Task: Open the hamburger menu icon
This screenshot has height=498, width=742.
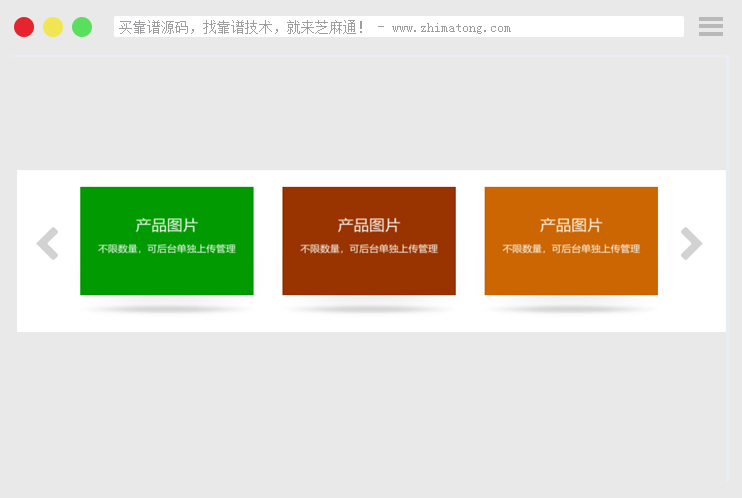Action: click(710, 27)
